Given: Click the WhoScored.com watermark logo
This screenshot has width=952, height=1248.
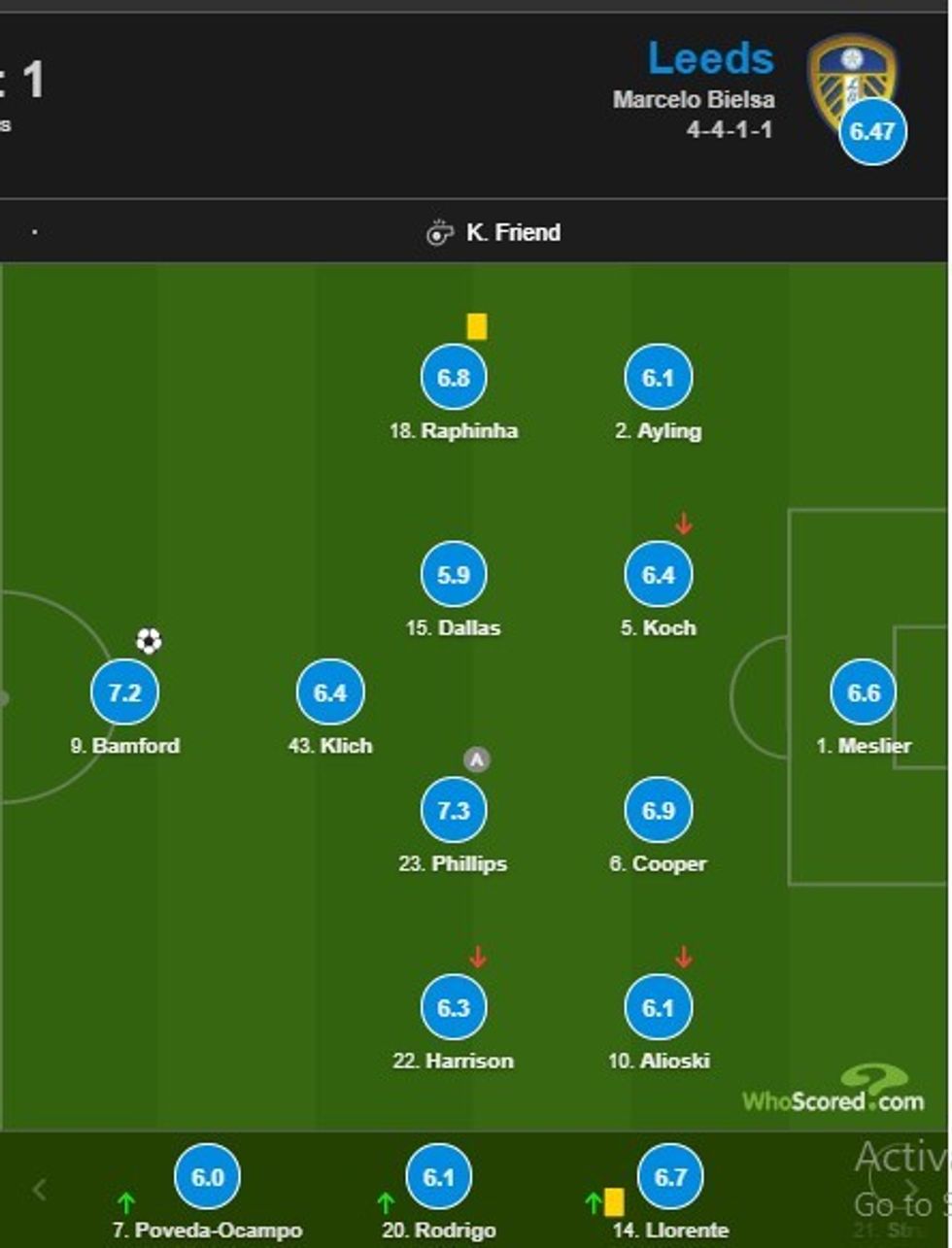Looking at the screenshot, I should [833, 1091].
